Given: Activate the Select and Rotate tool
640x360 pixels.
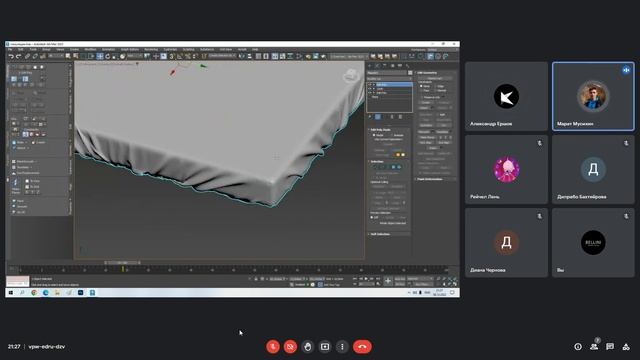Looking at the screenshot, I should pyautogui.click(x=108, y=56).
